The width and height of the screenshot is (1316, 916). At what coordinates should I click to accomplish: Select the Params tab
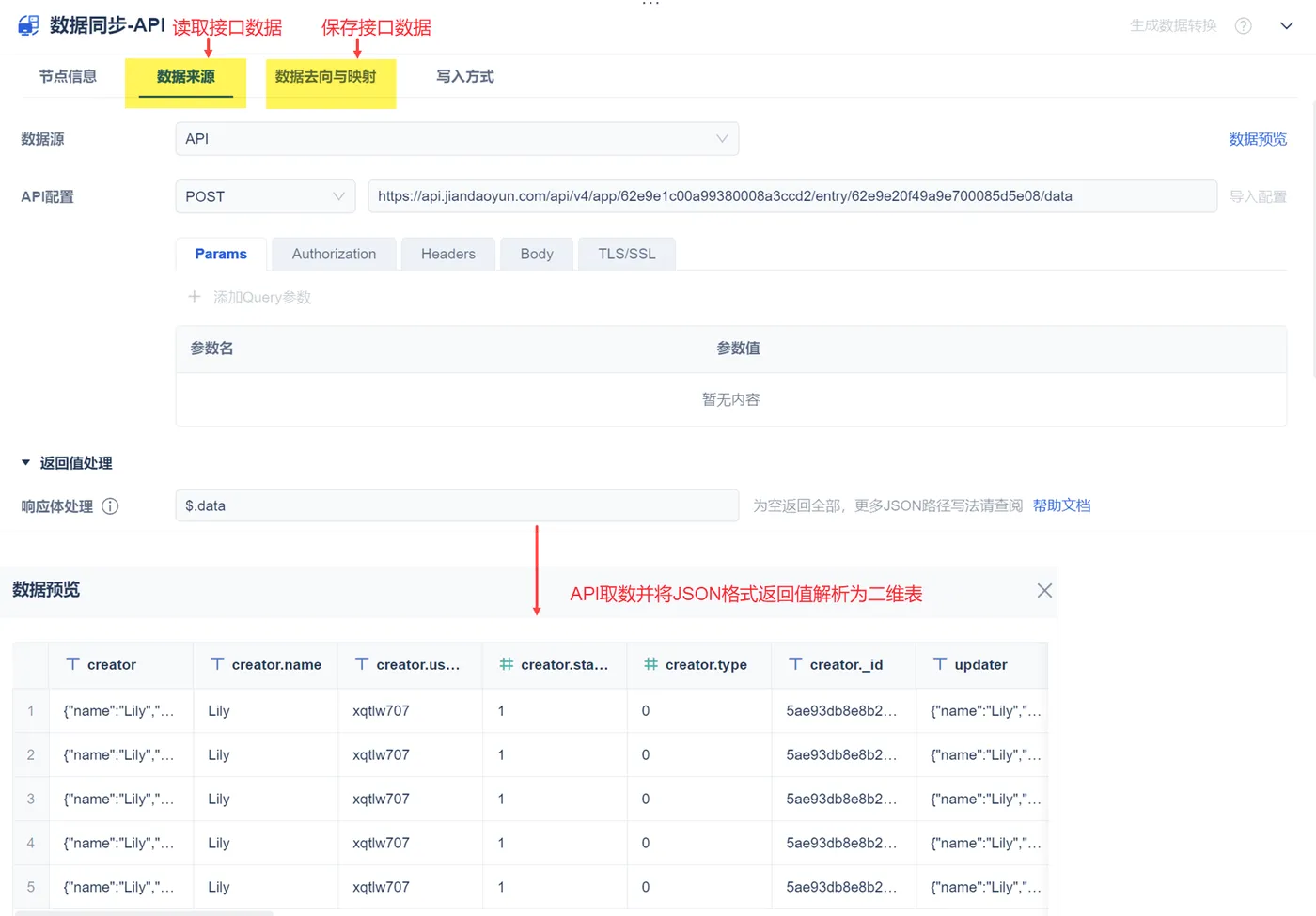coord(221,254)
